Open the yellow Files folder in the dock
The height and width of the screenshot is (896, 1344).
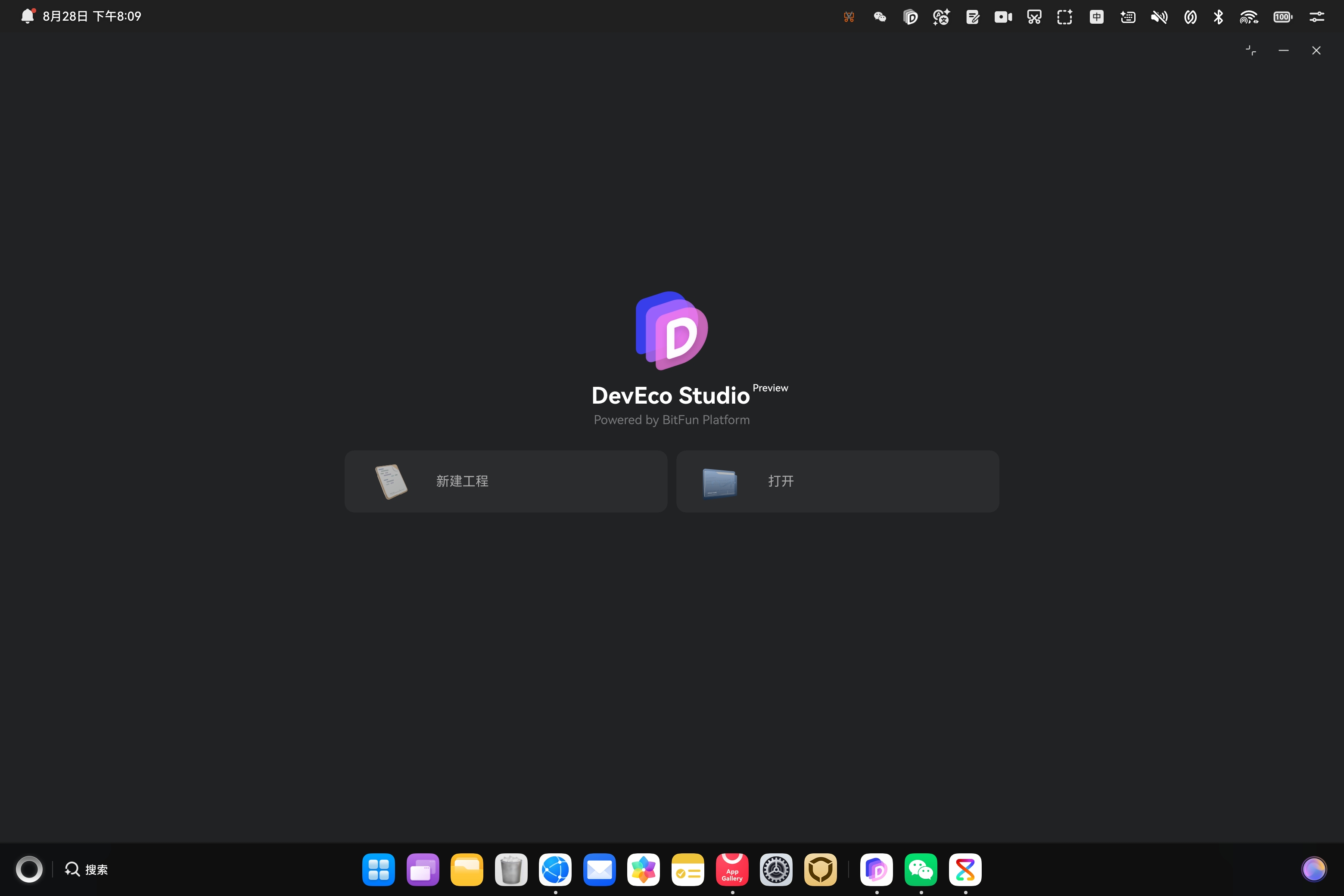[467, 869]
